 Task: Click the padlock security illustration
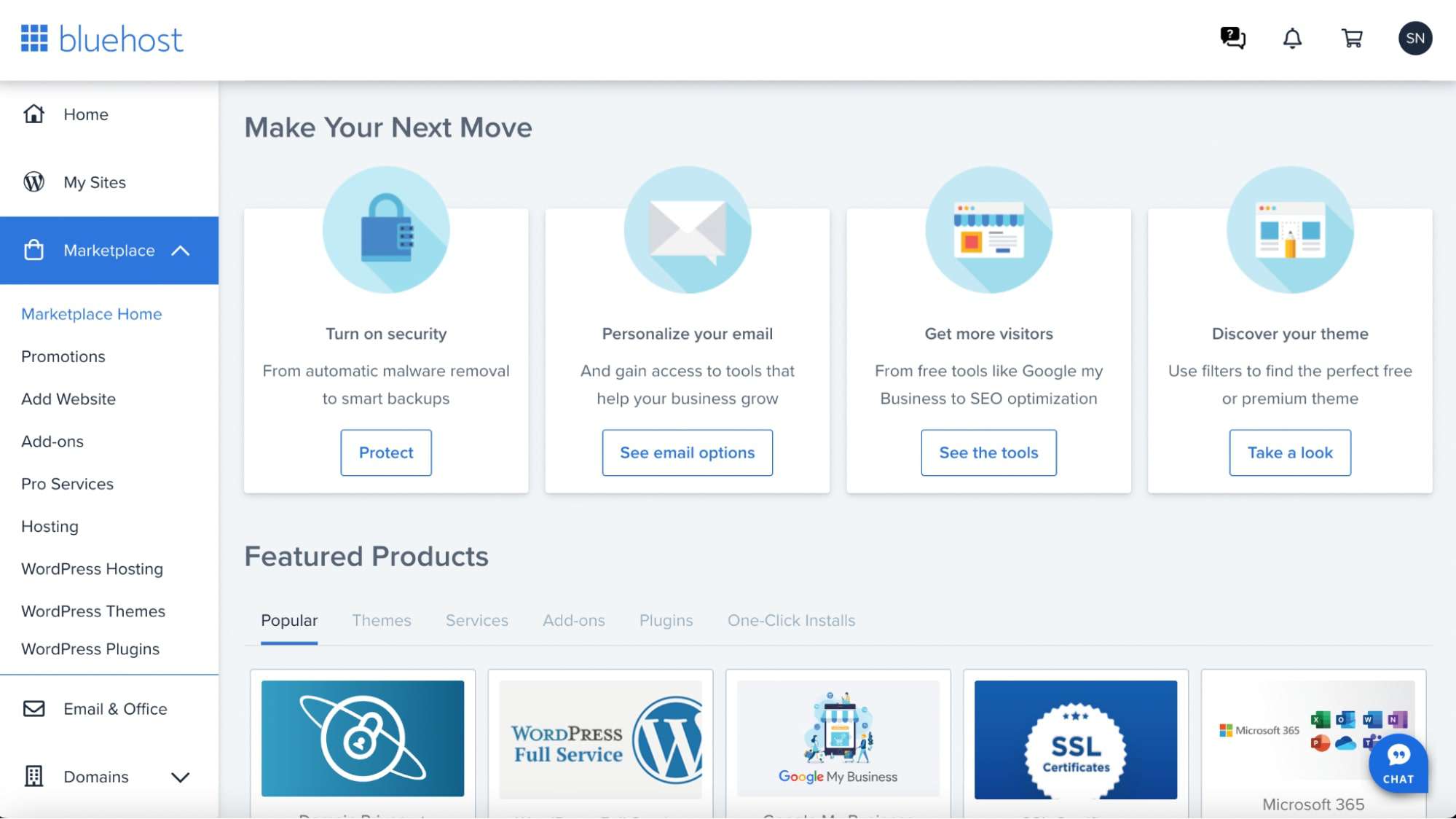(x=386, y=230)
